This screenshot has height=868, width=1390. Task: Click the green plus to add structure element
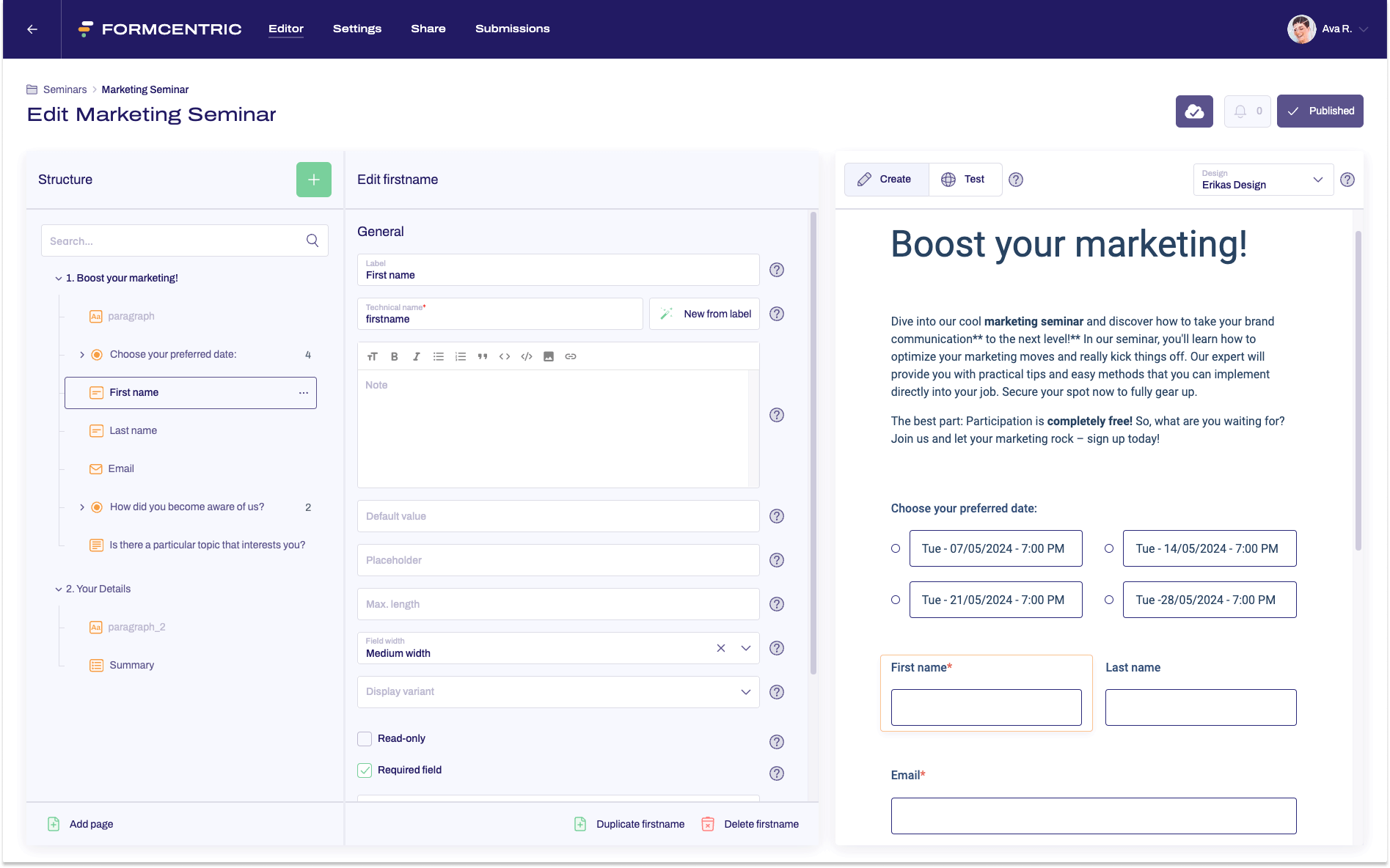(x=314, y=180)
